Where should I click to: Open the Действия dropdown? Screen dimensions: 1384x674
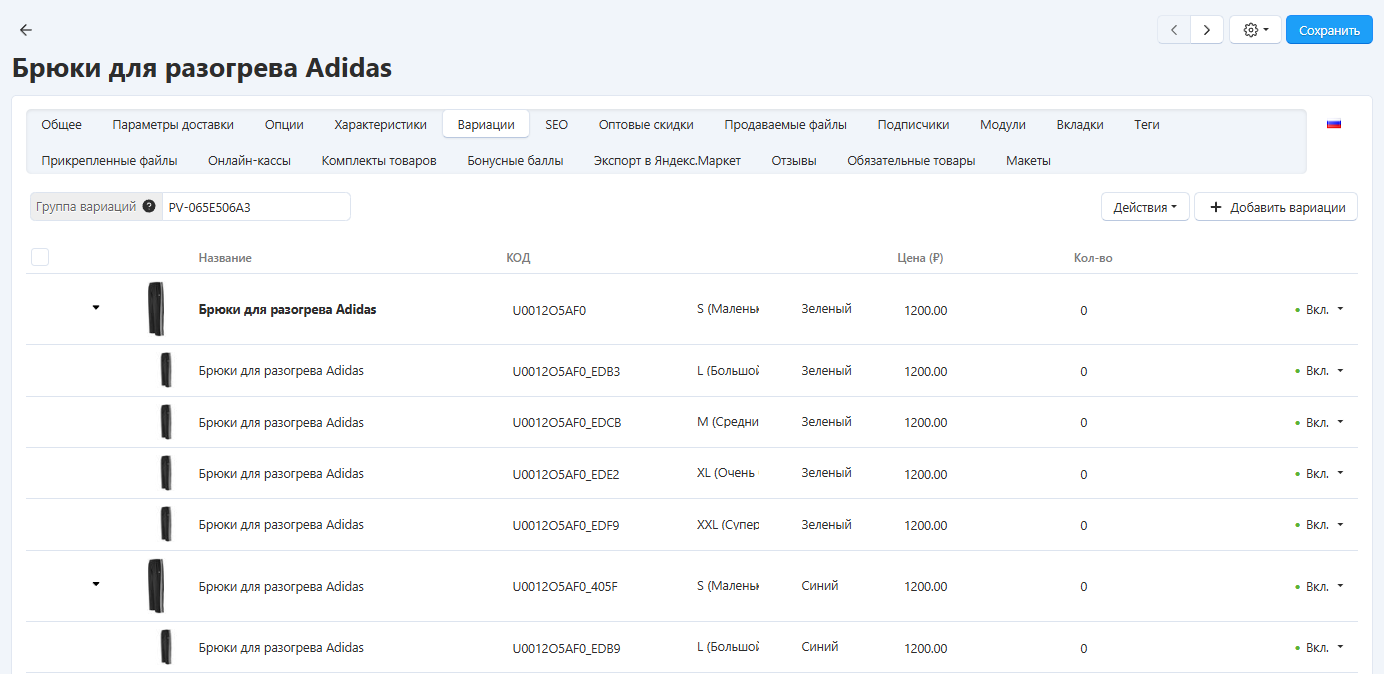1145,207
